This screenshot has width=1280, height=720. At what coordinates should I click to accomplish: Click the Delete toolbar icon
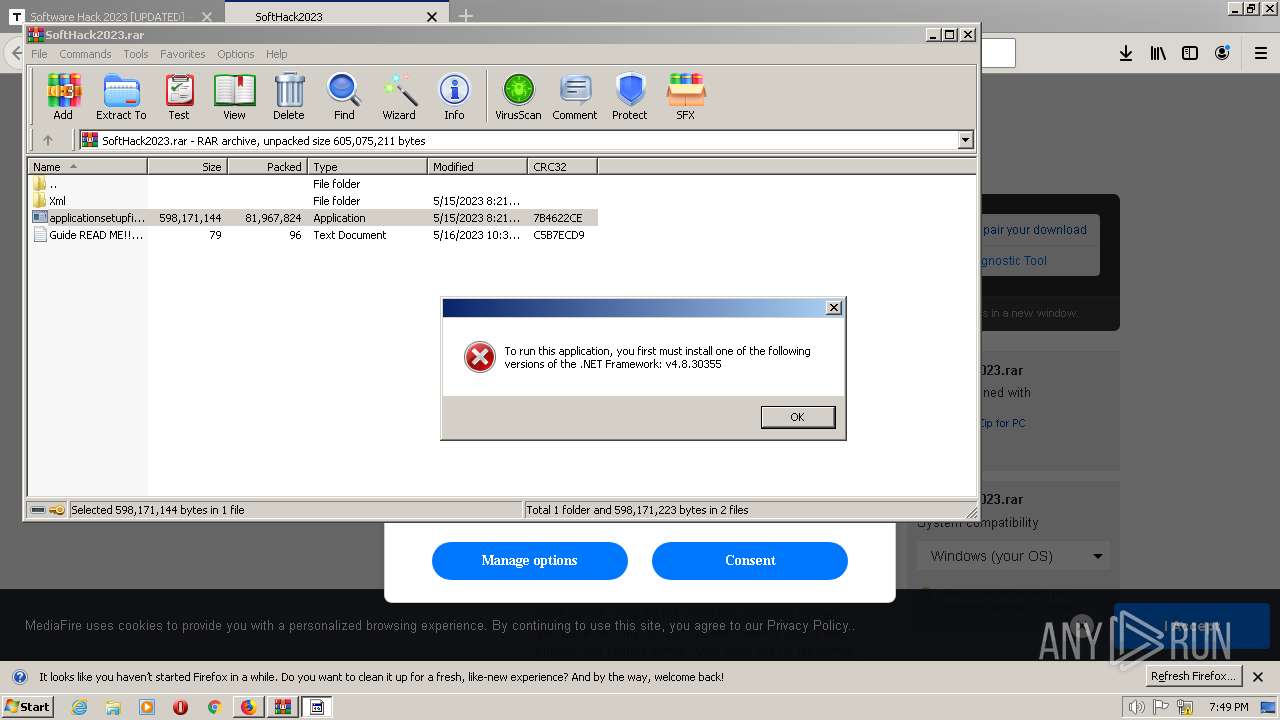(289, 97)
